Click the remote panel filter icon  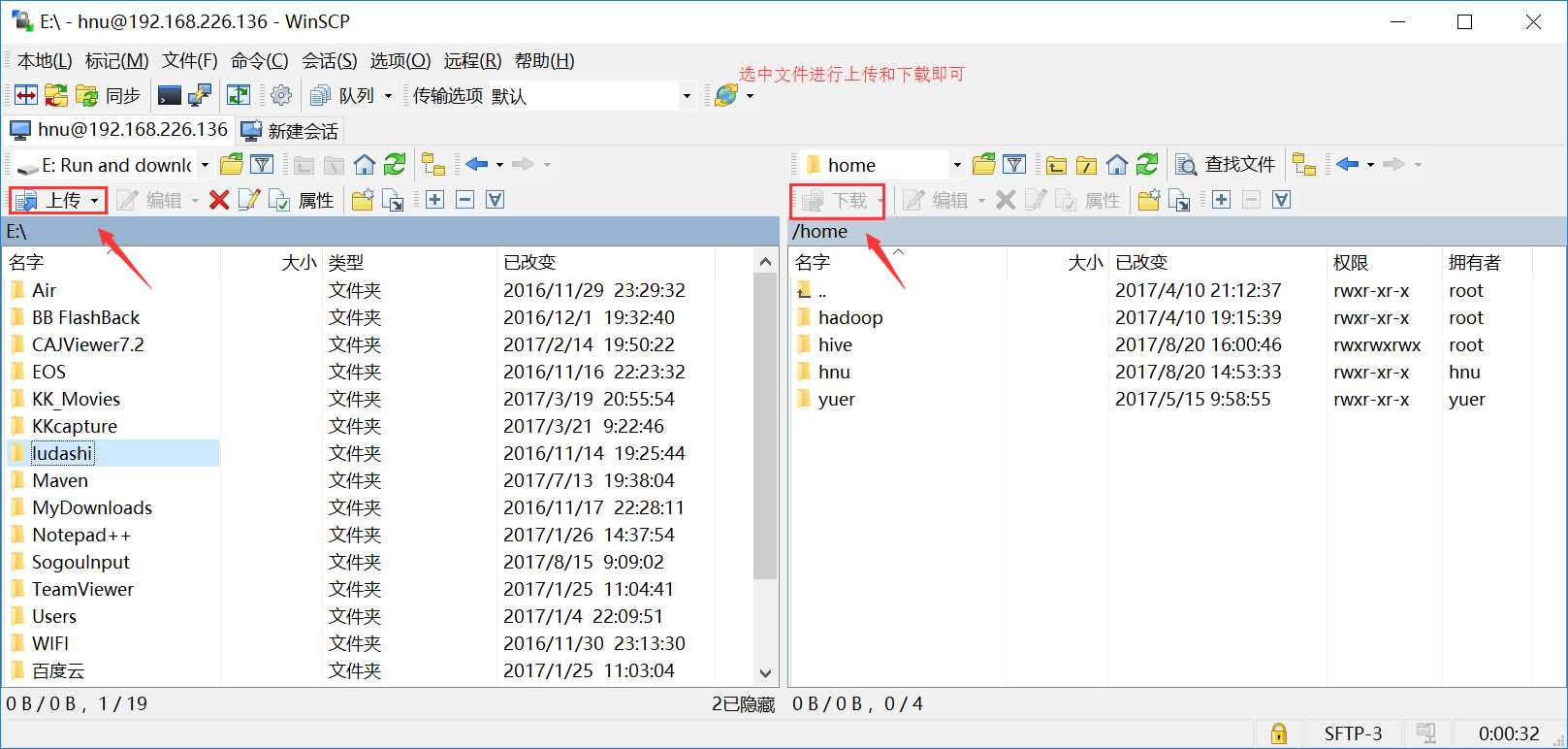(x=1014, y=164)
